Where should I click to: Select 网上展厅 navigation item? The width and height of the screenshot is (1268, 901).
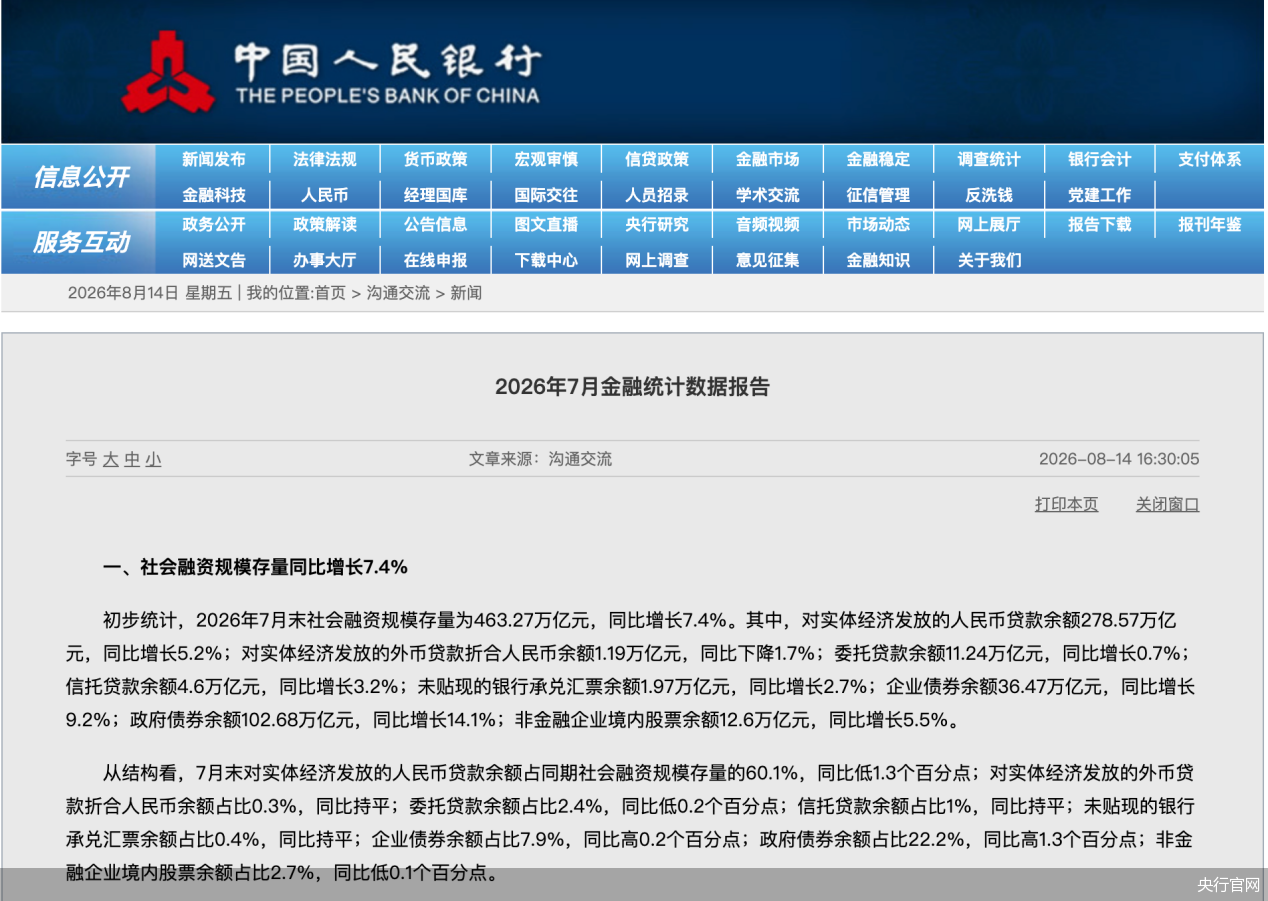click(x=989, y=224)
